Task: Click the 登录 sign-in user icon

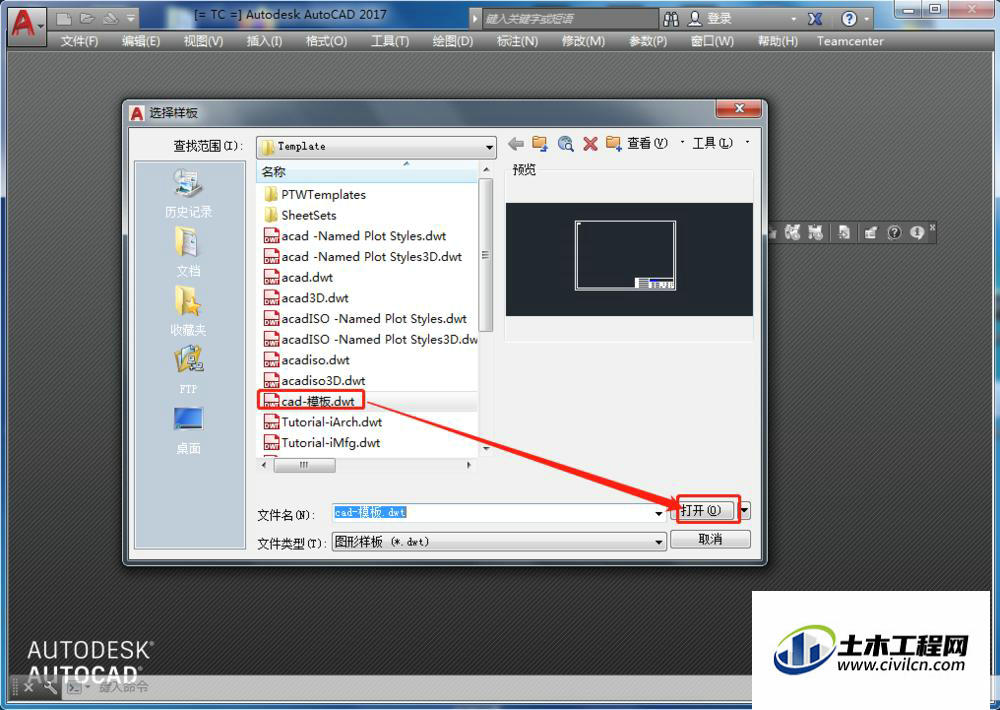Action: 695,19
